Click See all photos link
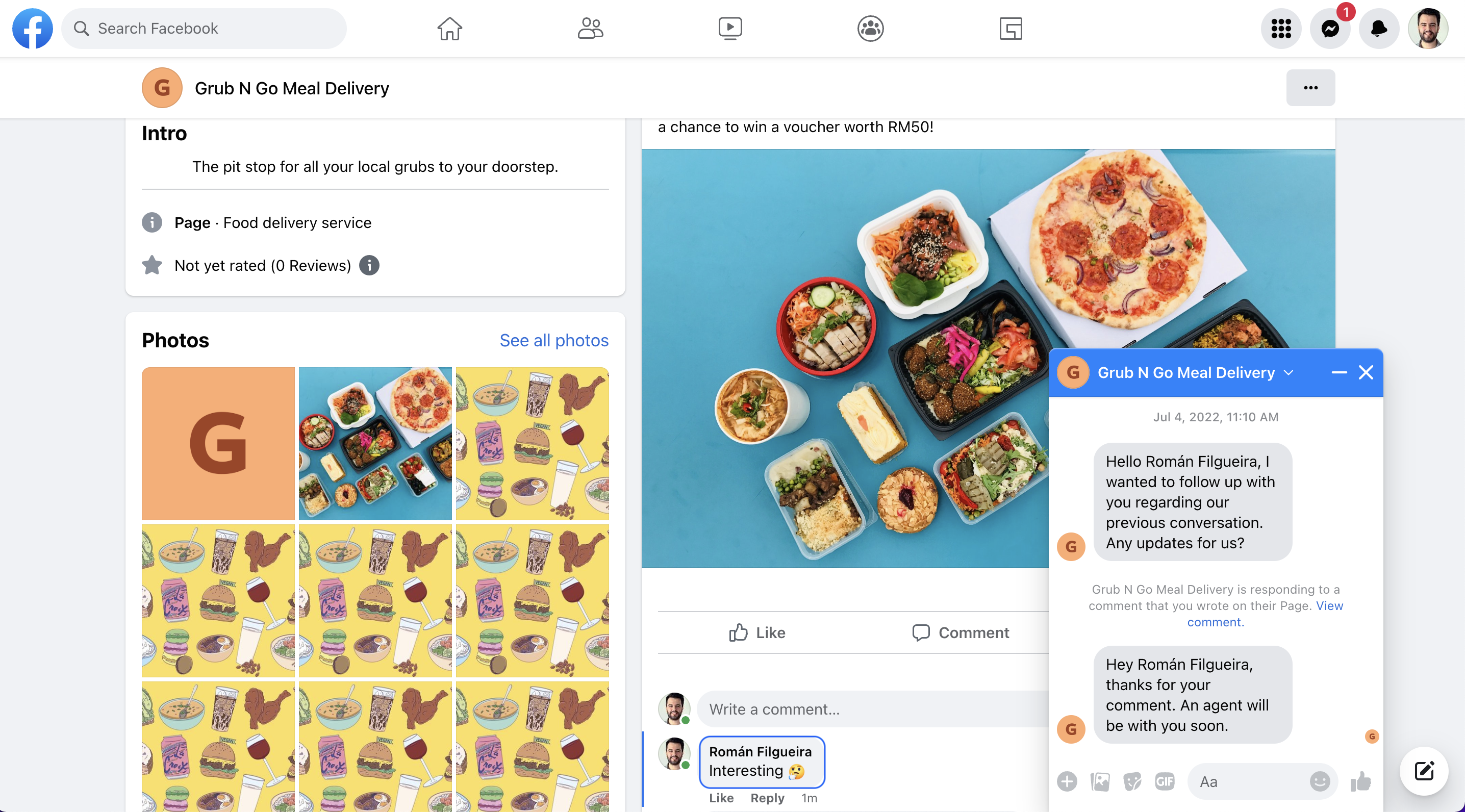 [554, 339]
